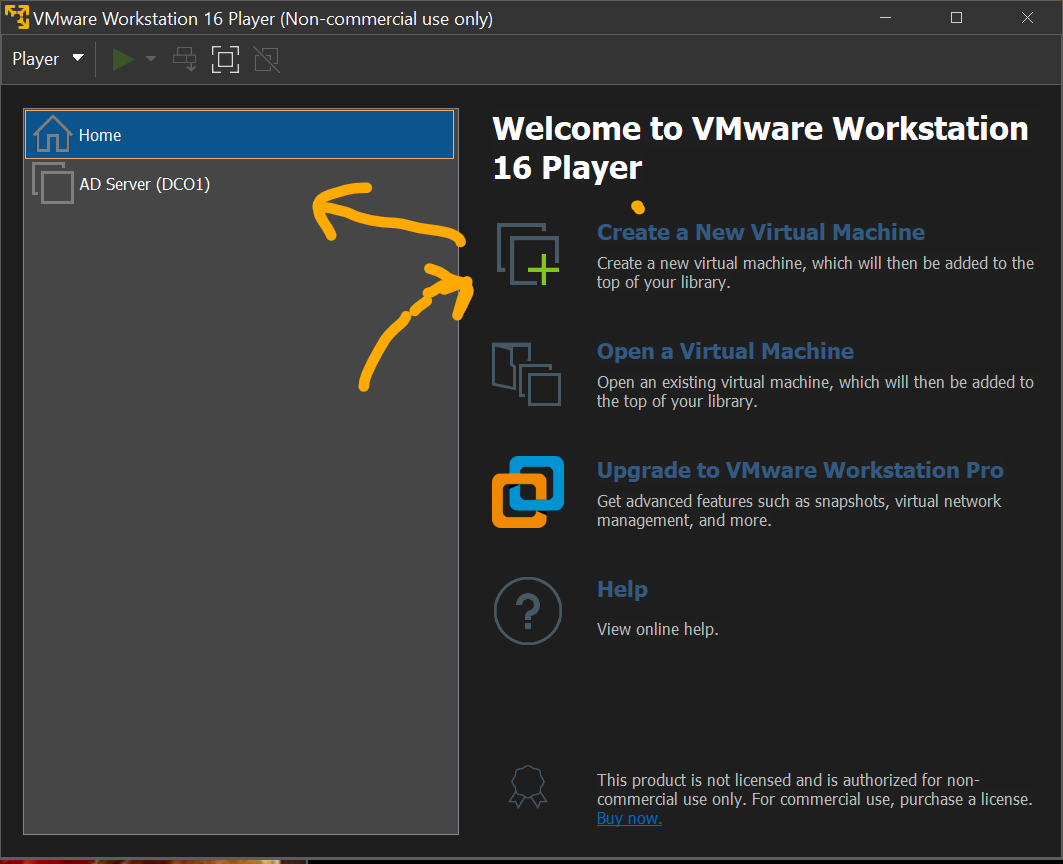
Task: Click Open a Virtual Machine link
Action: coord(725,351)
